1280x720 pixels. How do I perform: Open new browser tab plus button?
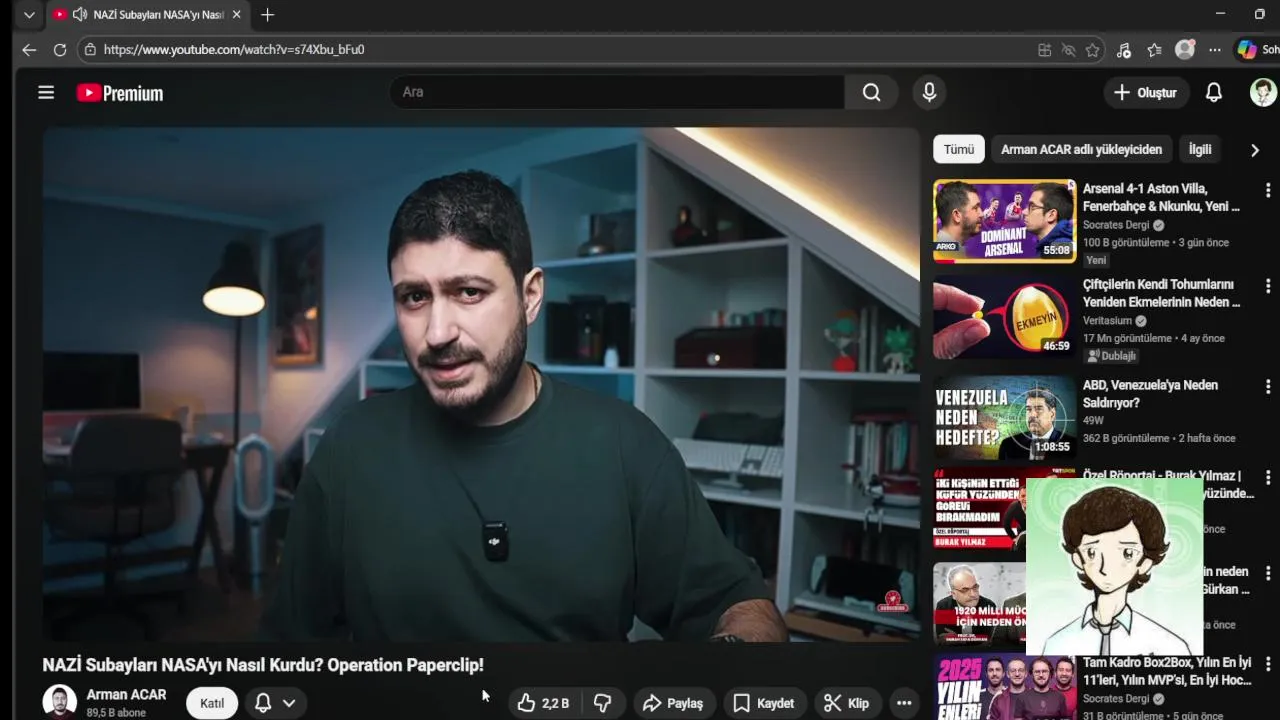[x=267, y=15]
